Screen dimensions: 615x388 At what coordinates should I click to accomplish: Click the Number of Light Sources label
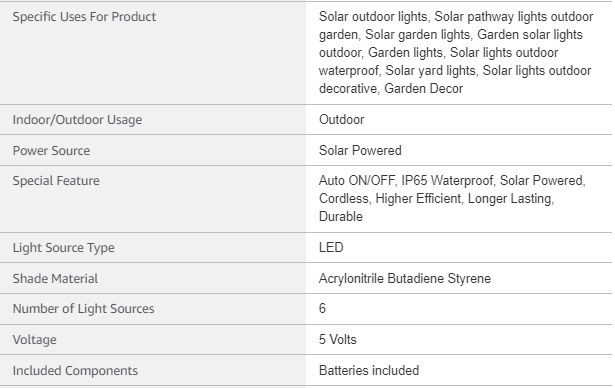[84, 309]
